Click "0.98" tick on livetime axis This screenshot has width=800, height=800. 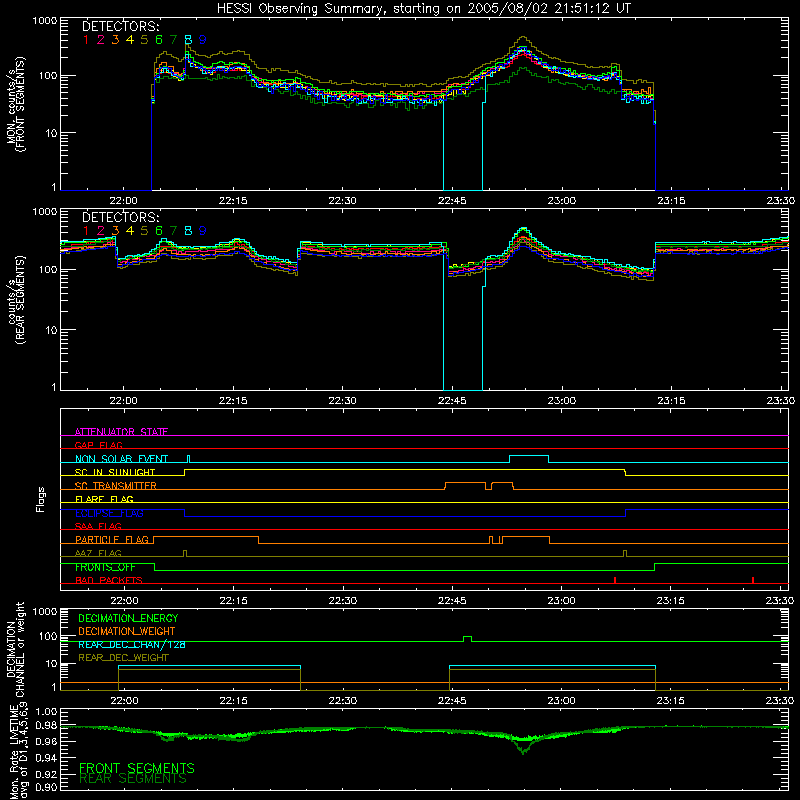[x=46, y=725]
